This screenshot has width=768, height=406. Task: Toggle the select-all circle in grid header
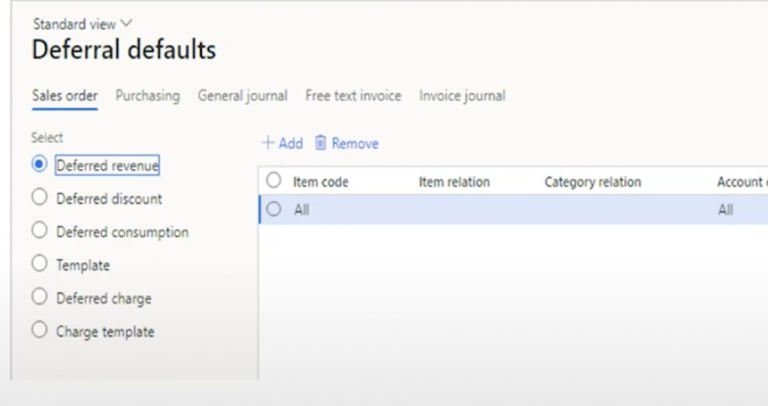273,181
